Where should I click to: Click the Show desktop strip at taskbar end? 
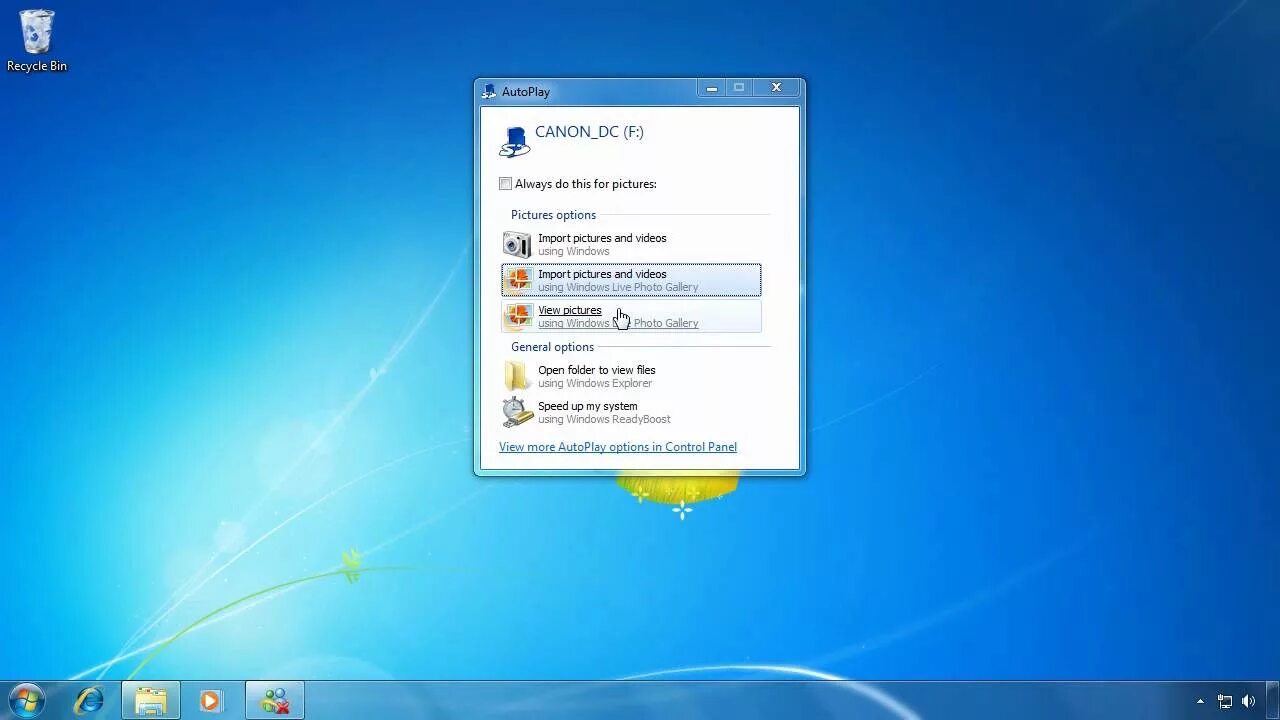(1273, 700)
